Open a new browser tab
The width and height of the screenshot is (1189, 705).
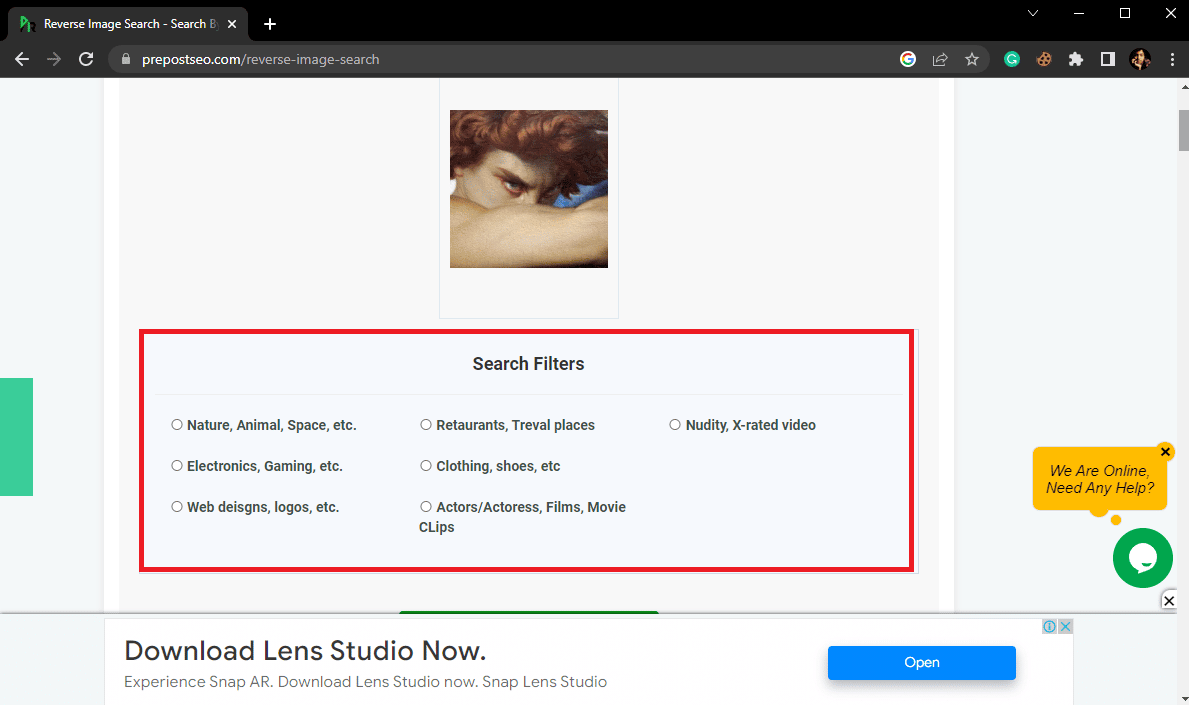click(270, 24)
